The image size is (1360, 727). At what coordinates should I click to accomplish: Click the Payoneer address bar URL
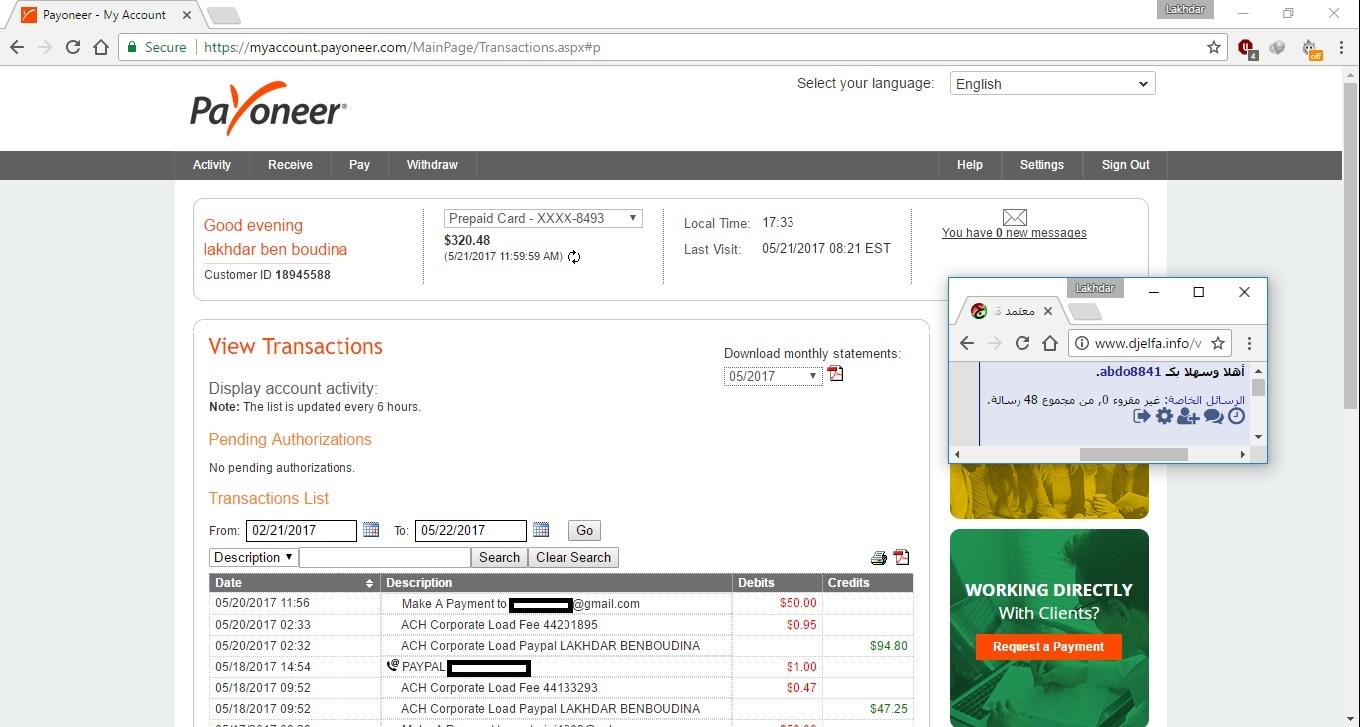(x=402, y=47)
